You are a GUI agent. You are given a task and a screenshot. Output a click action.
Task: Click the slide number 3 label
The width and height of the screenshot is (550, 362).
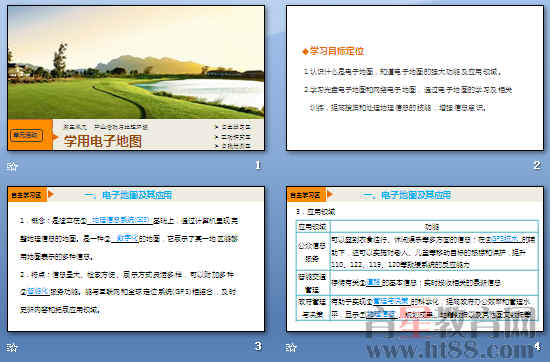click(x=258, y=346)
